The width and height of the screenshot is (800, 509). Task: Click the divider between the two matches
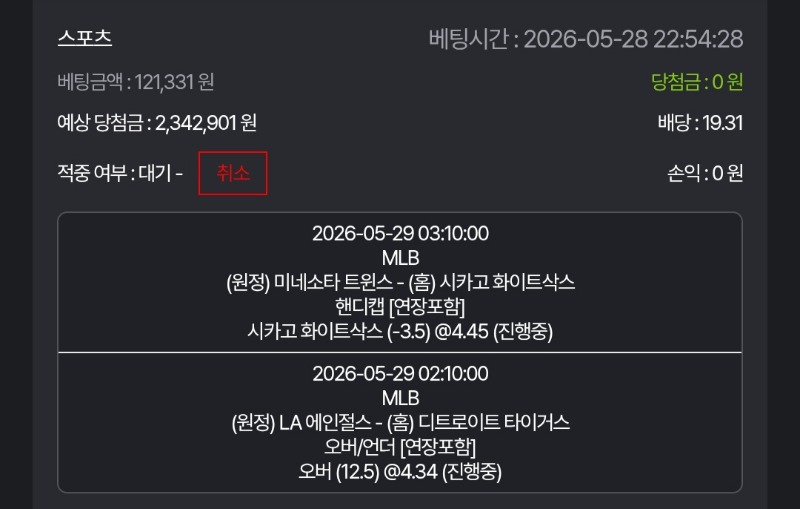click(401, 352)
